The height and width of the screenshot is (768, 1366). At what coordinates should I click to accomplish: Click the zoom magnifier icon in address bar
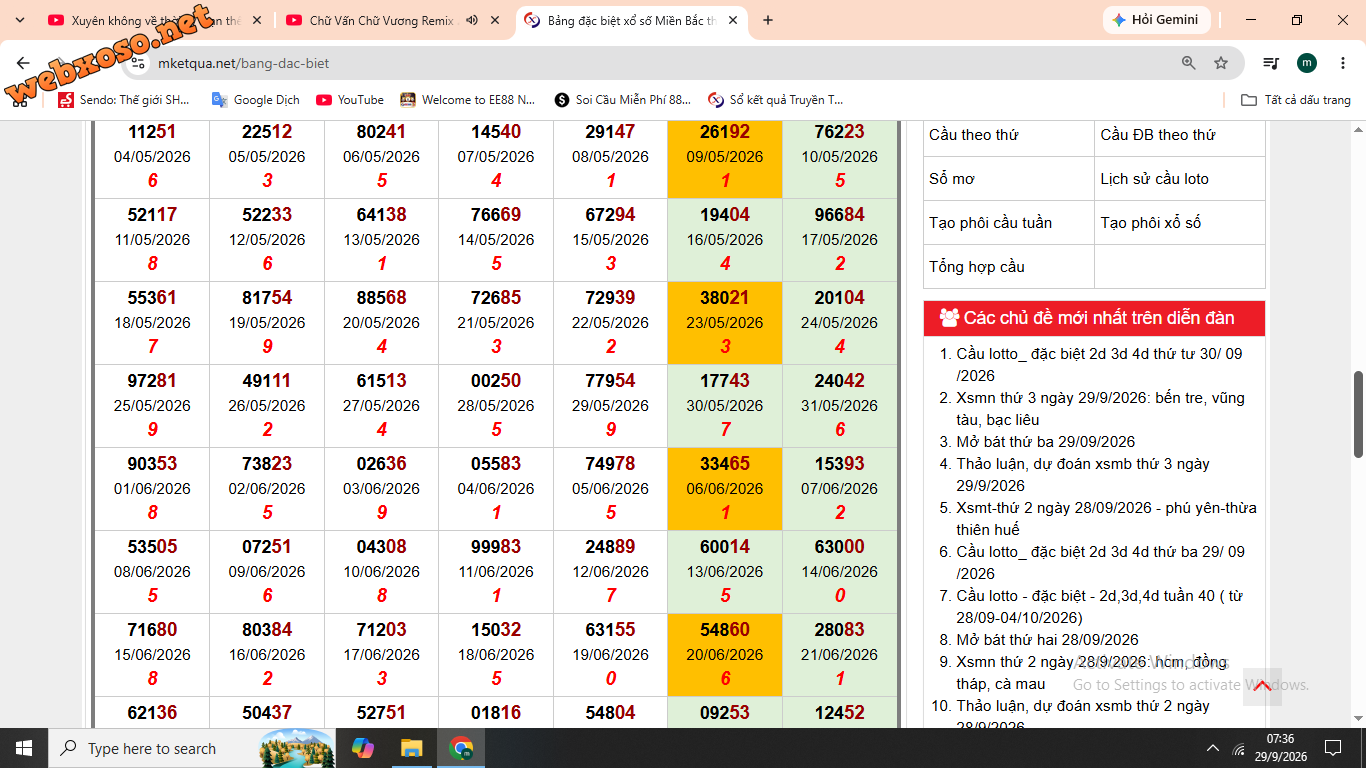coord(1189,63)
